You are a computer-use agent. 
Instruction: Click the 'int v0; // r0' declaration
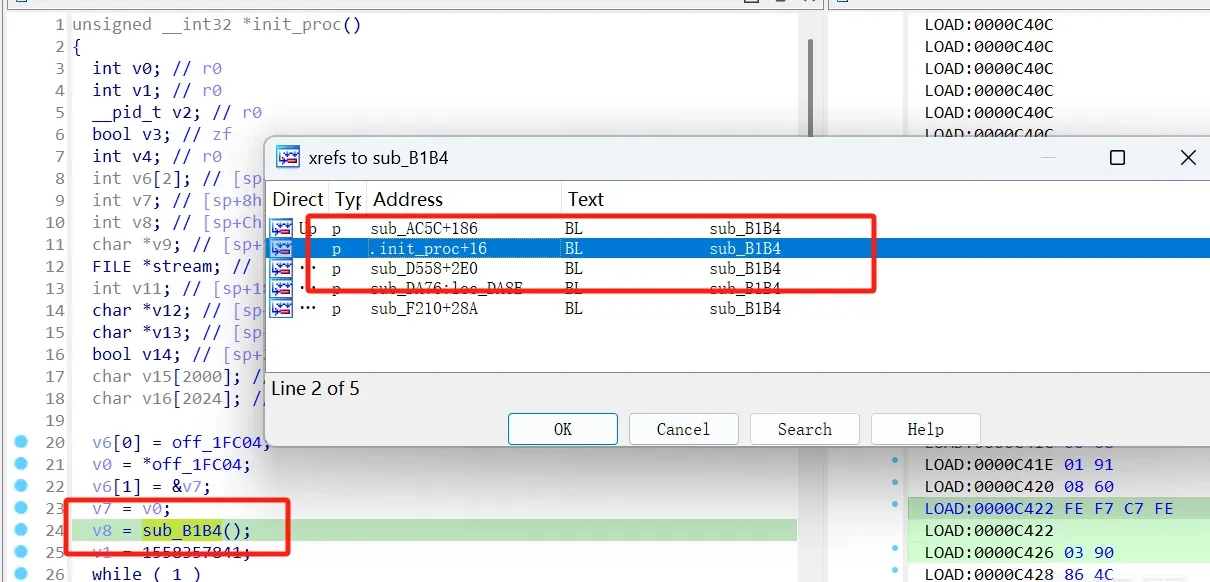[157, 69]
